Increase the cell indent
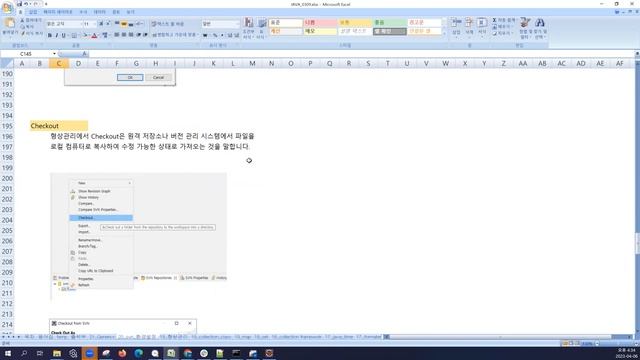The width and height of the screenshot is (640, 360). [x=145, y=35]
